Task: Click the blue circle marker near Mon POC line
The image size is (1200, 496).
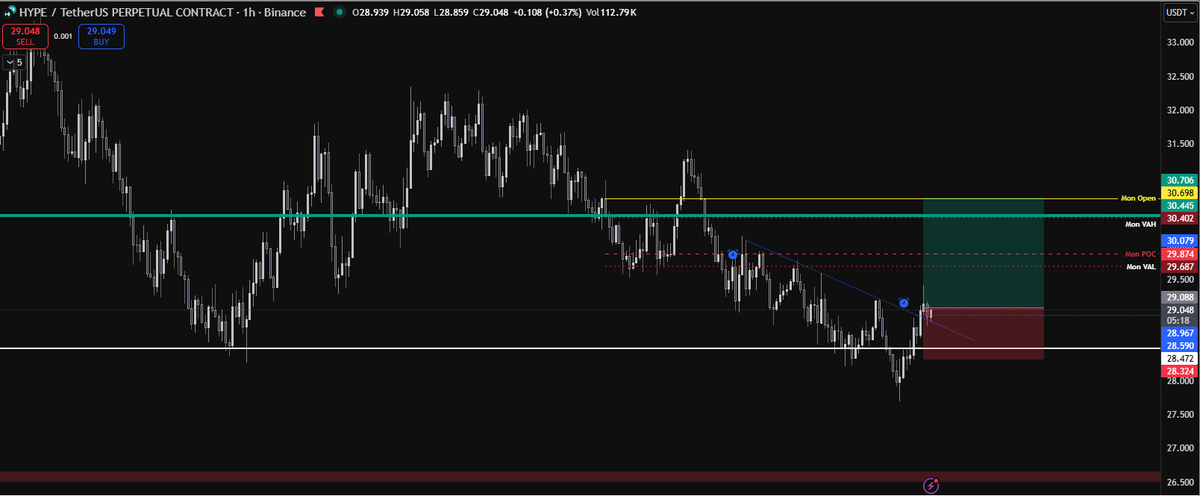Action: [733, 255]
